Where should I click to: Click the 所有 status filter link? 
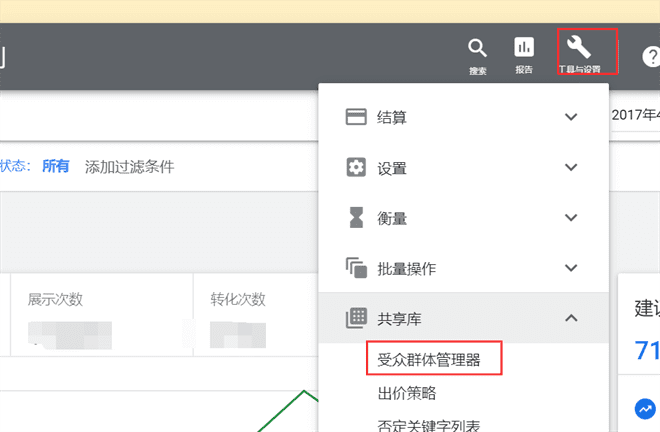click(x=56, y=166)
